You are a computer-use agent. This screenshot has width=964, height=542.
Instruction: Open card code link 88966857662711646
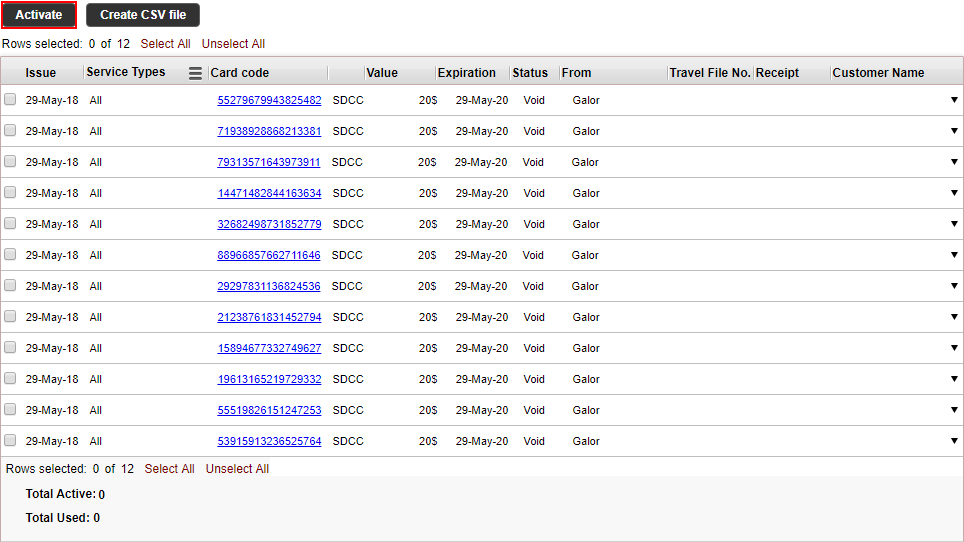[x=269, y=255]
